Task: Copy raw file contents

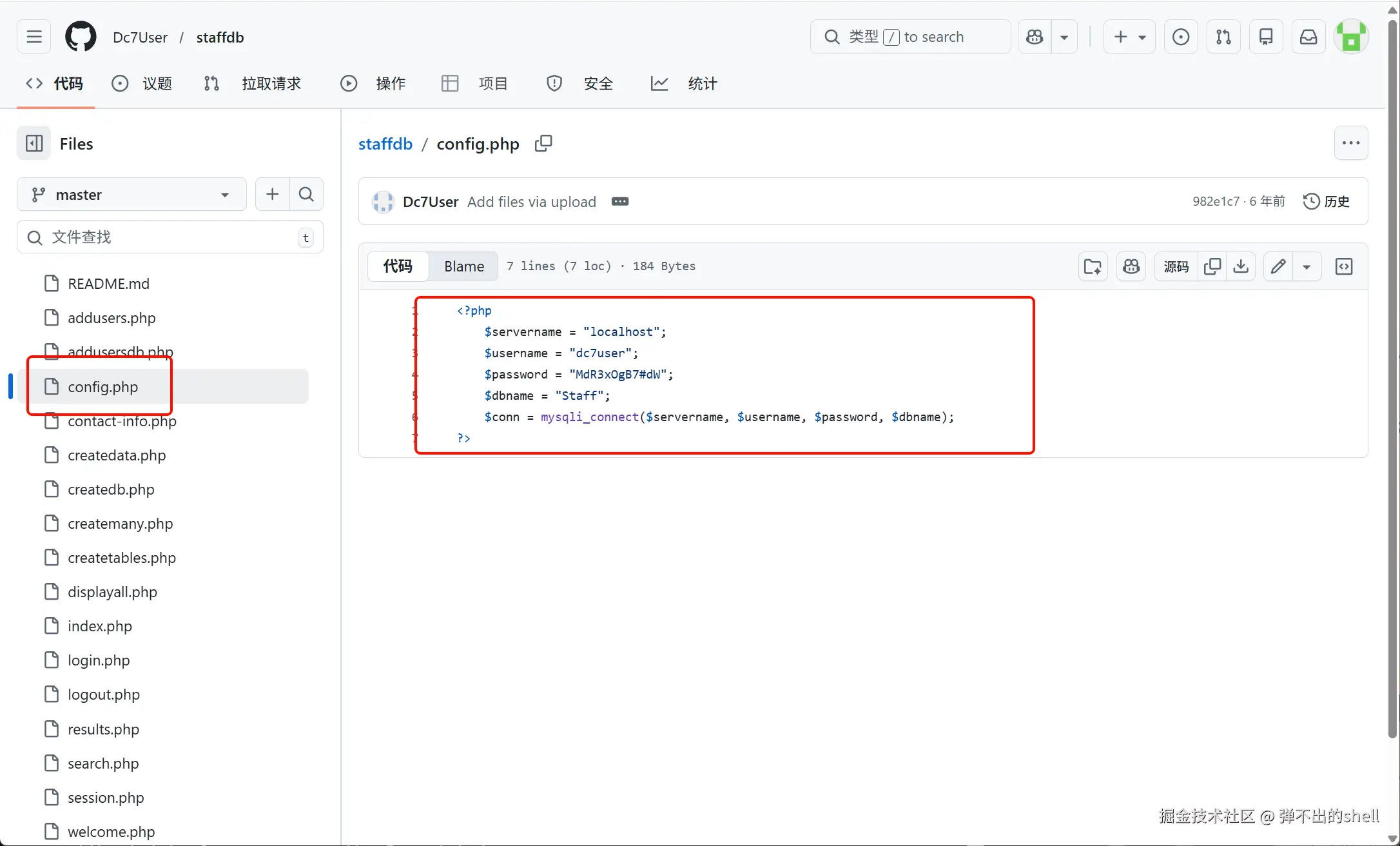Action: click(x=1212, y=266)
